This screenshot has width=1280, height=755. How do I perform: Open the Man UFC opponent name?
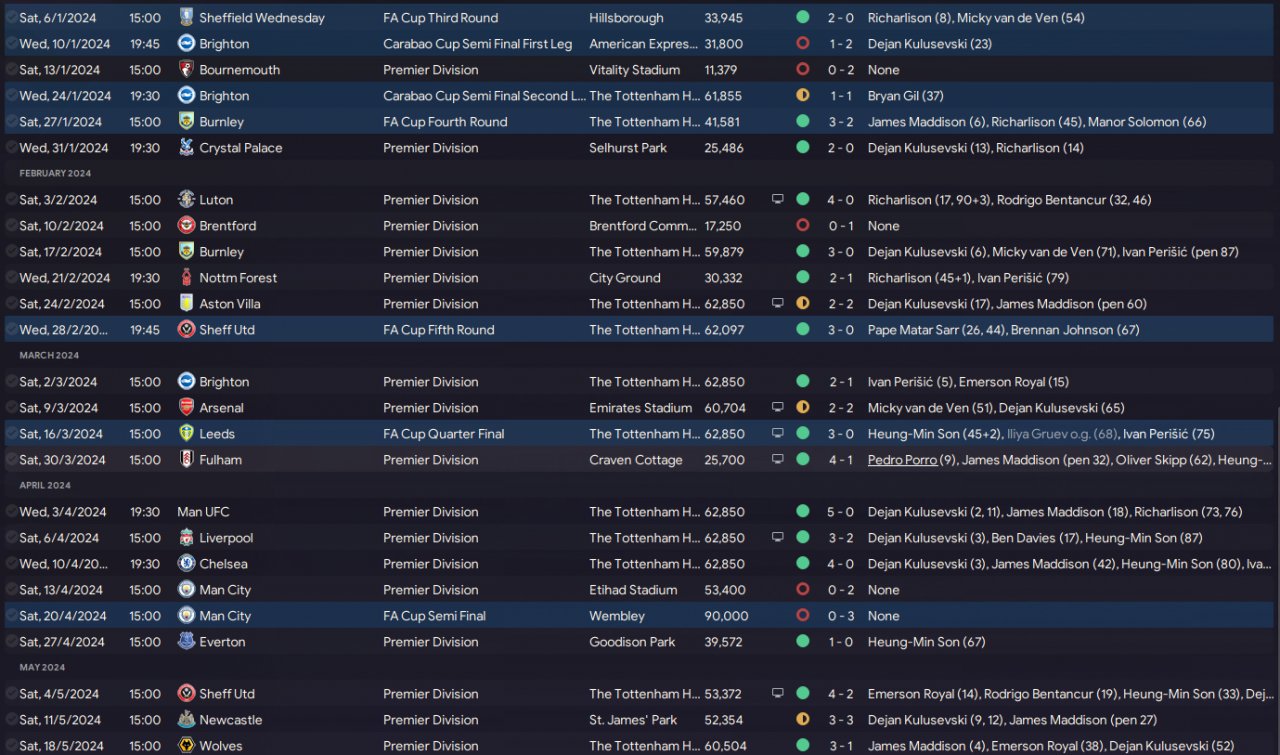[203, 512]
